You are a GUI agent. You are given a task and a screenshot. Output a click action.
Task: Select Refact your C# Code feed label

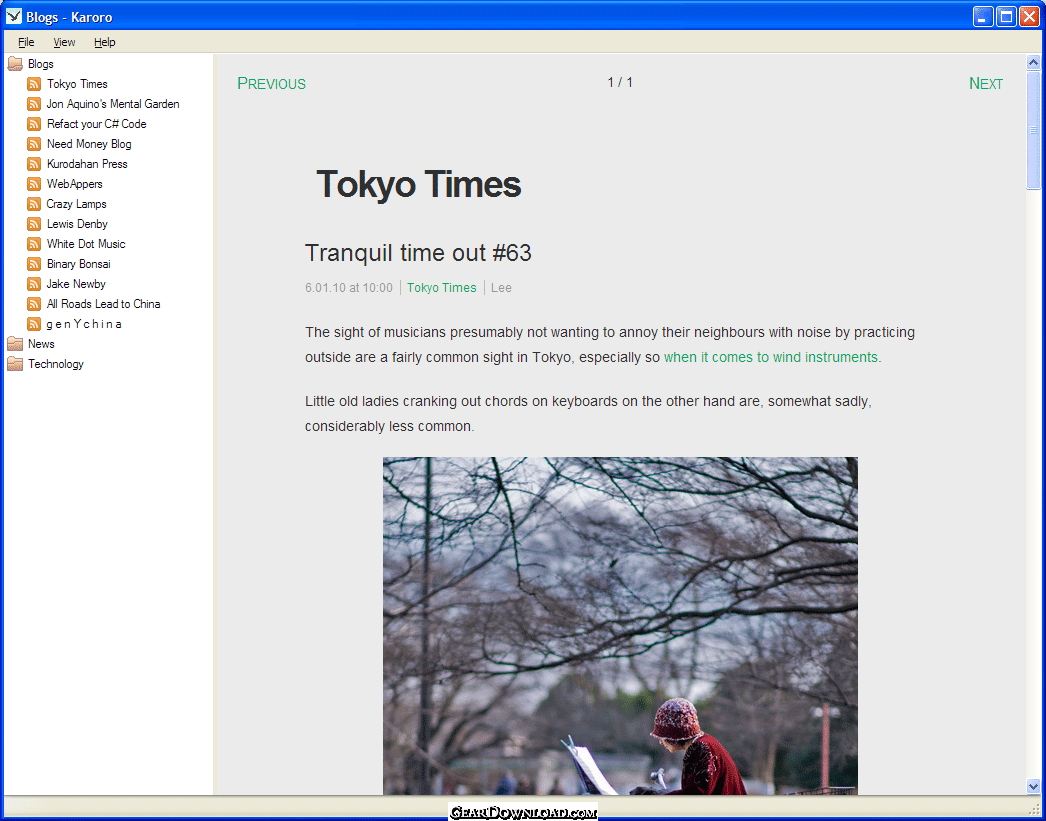[x=97, y=124]
